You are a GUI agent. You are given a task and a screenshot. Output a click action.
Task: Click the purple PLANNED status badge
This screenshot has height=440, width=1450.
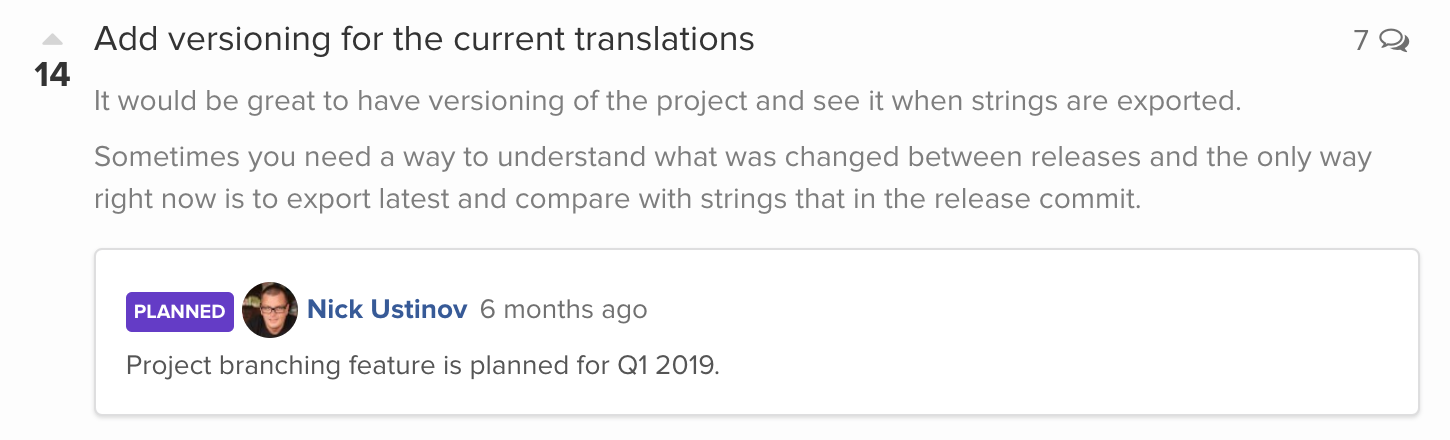click(x=180, y=311)
